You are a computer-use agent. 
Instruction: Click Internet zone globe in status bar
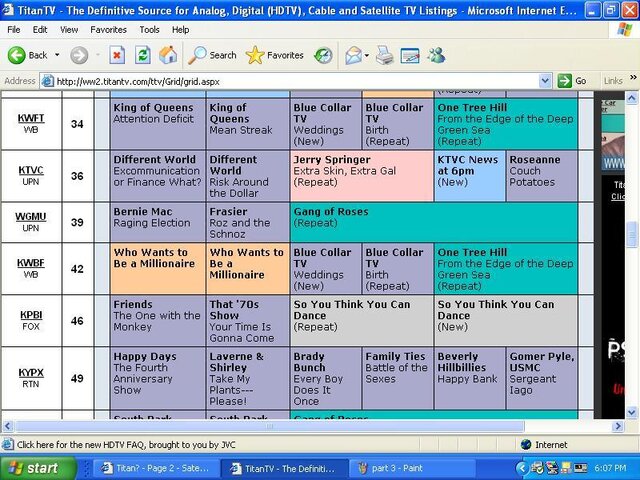tap(526, 444)
